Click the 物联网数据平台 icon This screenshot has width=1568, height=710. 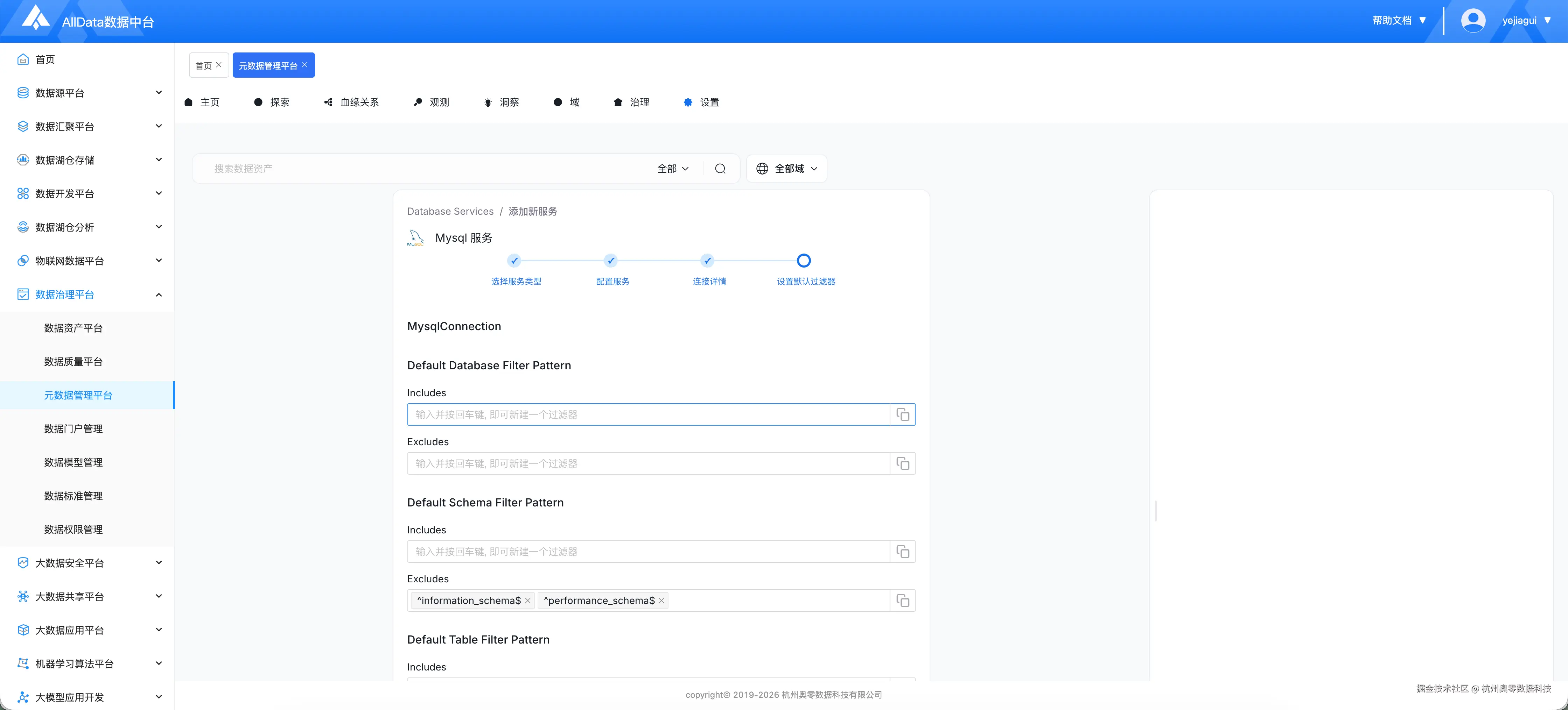[23, 261]
